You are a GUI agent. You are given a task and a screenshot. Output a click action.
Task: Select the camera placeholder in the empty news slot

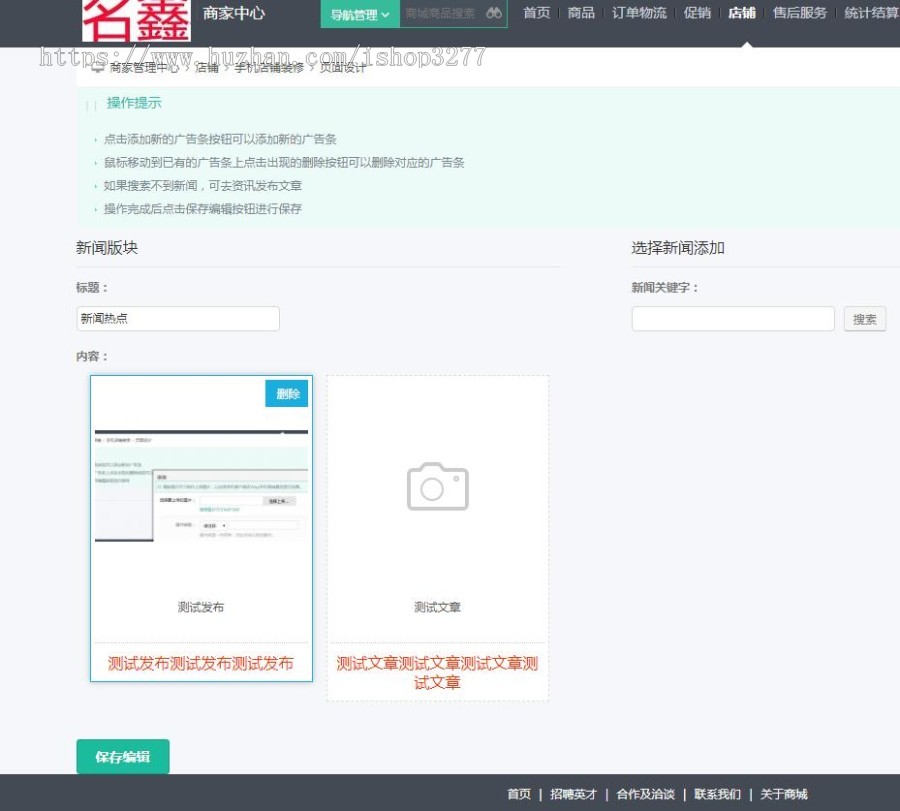(437, 488)
